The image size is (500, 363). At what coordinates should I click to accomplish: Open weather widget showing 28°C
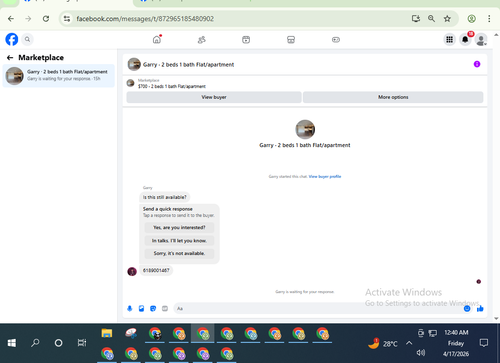(383, 343)
